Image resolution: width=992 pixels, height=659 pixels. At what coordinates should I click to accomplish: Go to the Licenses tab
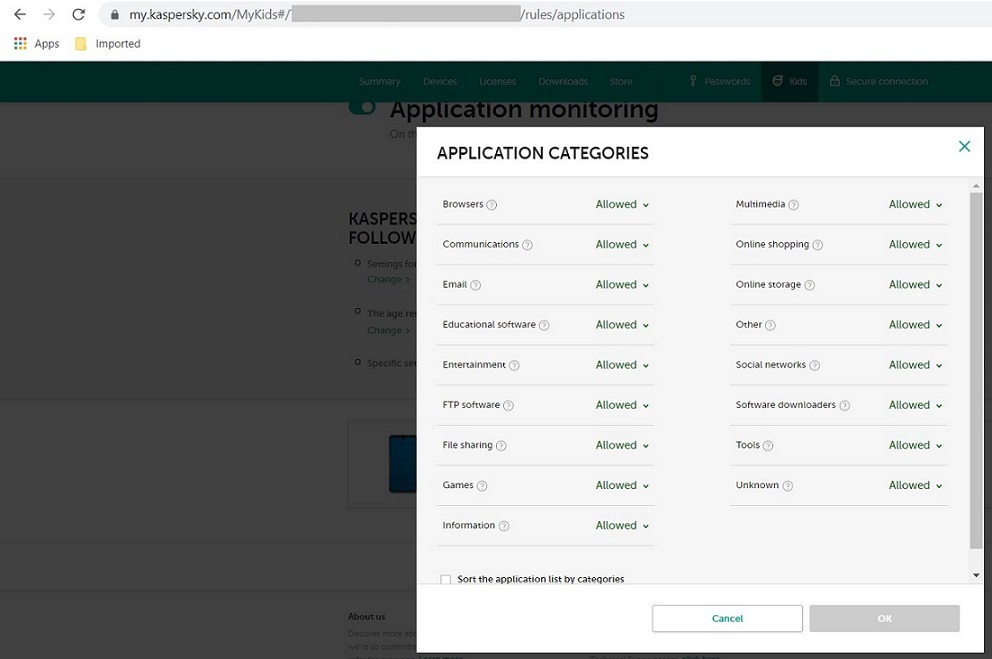pyautogui.click(x=498, y=82)
